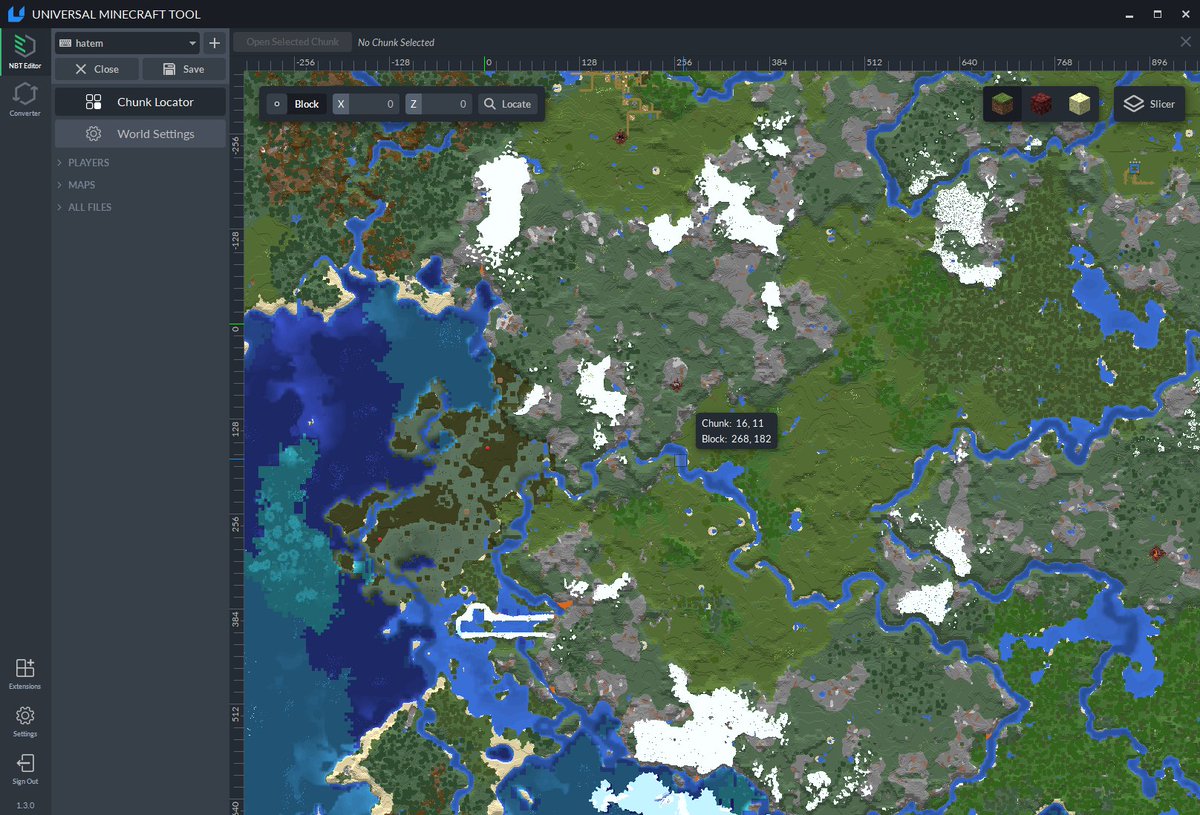This screenshot has height=815, width=1200.
Task: Select the End stone dimension icon
Action: click(x=1079, y=104)
